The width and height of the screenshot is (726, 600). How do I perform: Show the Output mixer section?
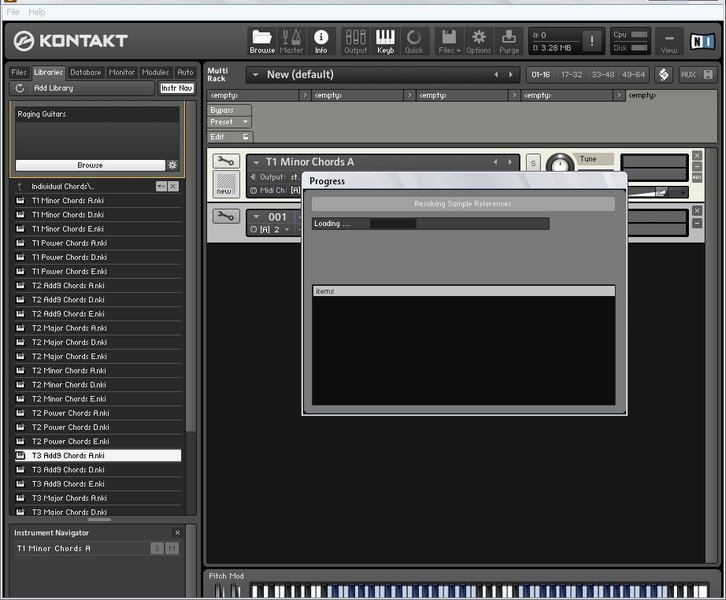pos(355,40)
